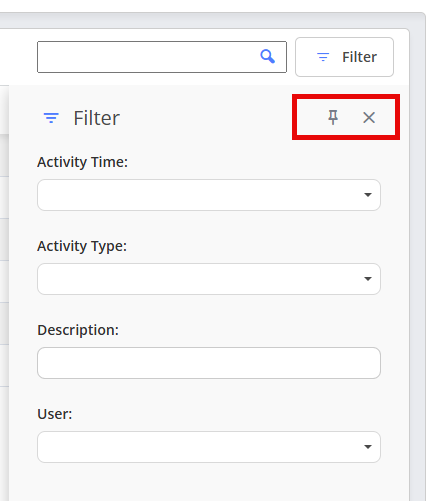The width and height of the screenshot is (429, 501).
Task: Click the Description label
Action: (x=78, y=330)
